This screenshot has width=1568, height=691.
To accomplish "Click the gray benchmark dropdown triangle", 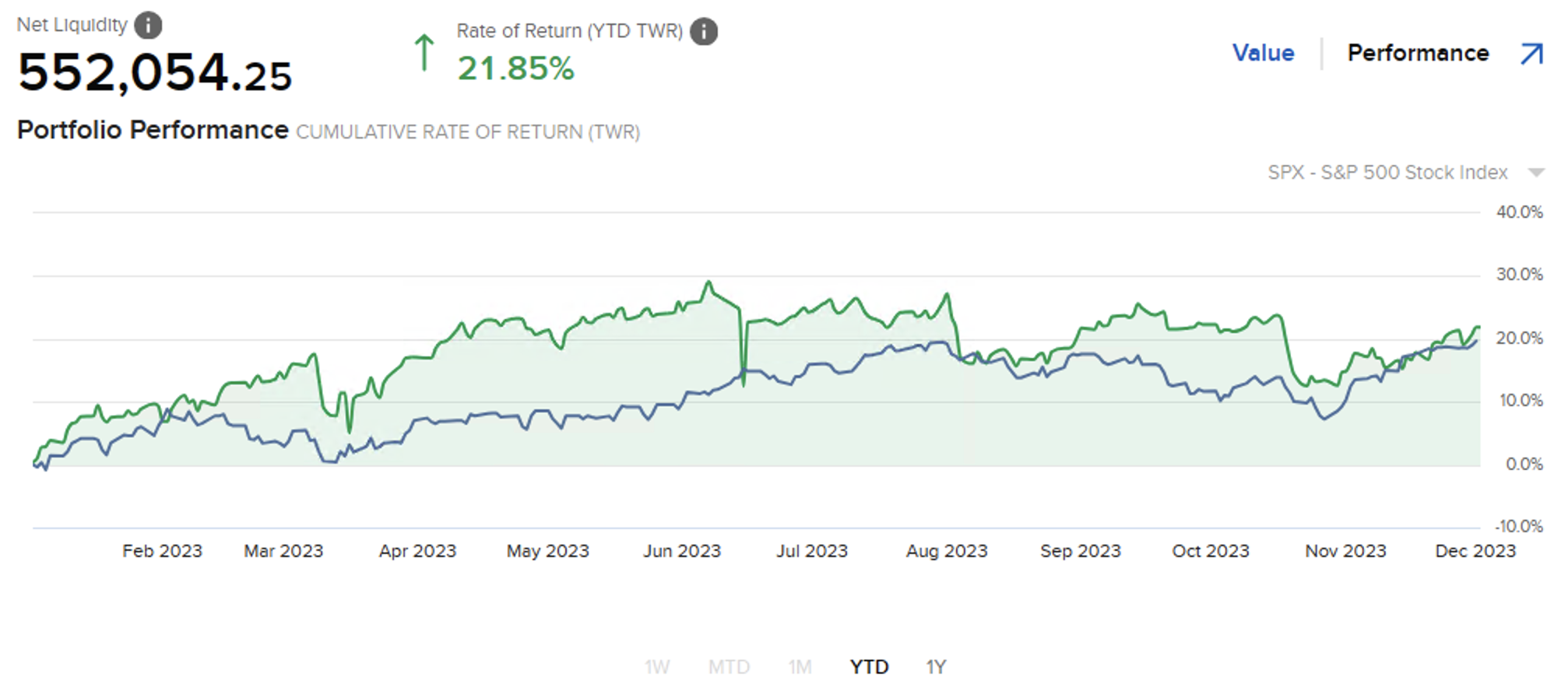I will point(1536,172).
